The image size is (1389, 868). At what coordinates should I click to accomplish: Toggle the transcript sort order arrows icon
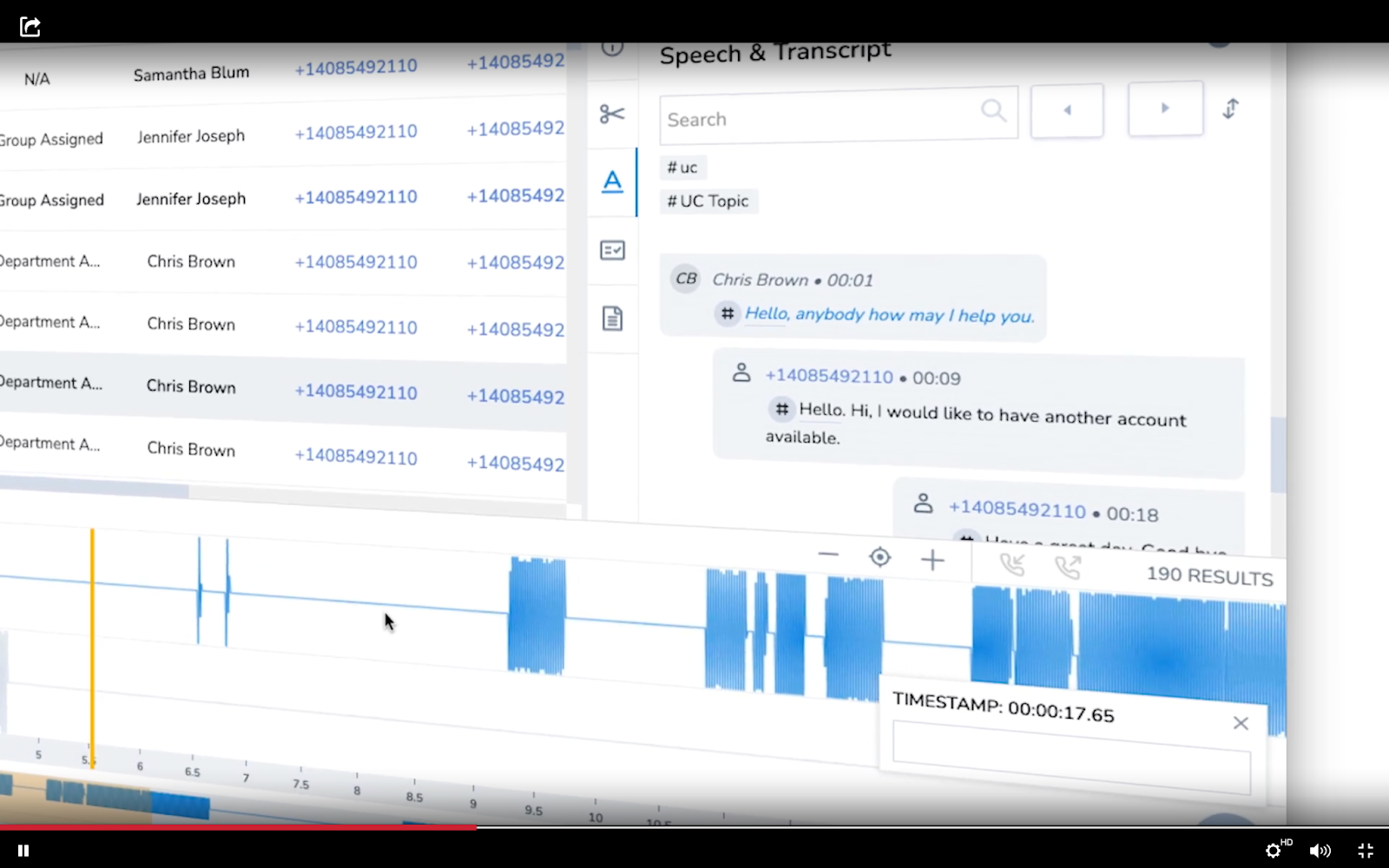click(x=1231, y=108)
